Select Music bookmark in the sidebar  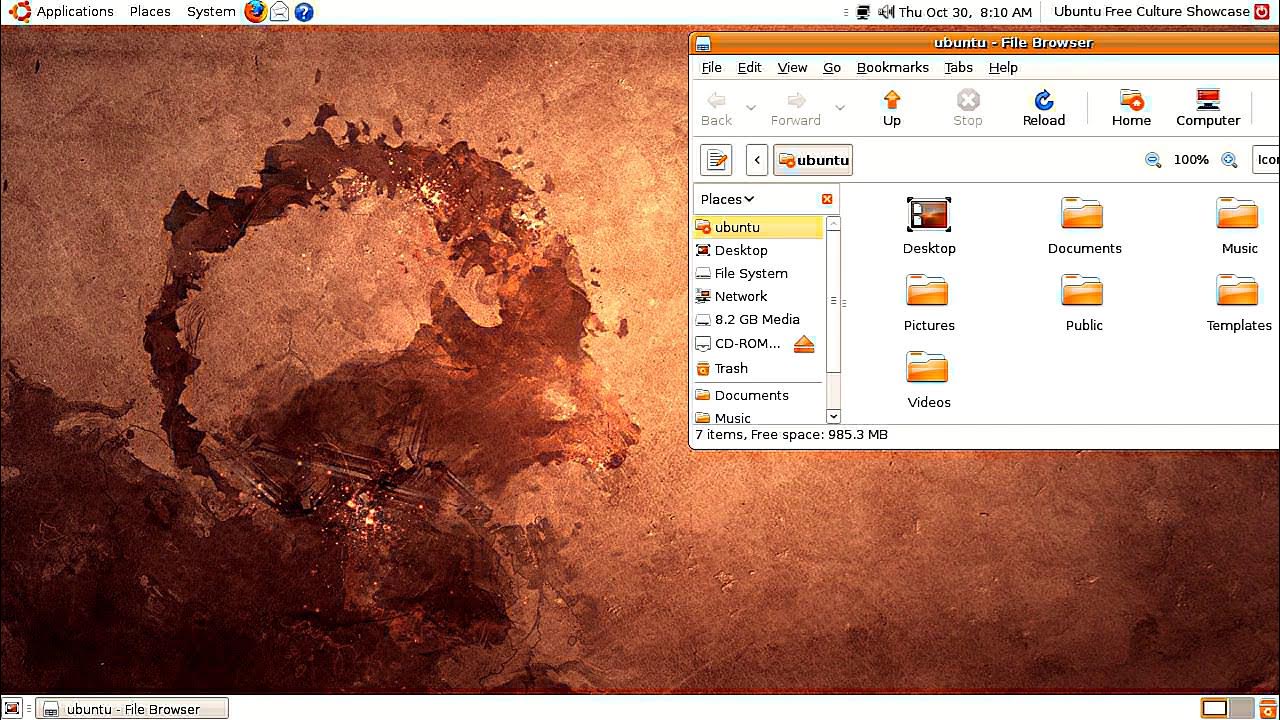[x=758, y=418]
